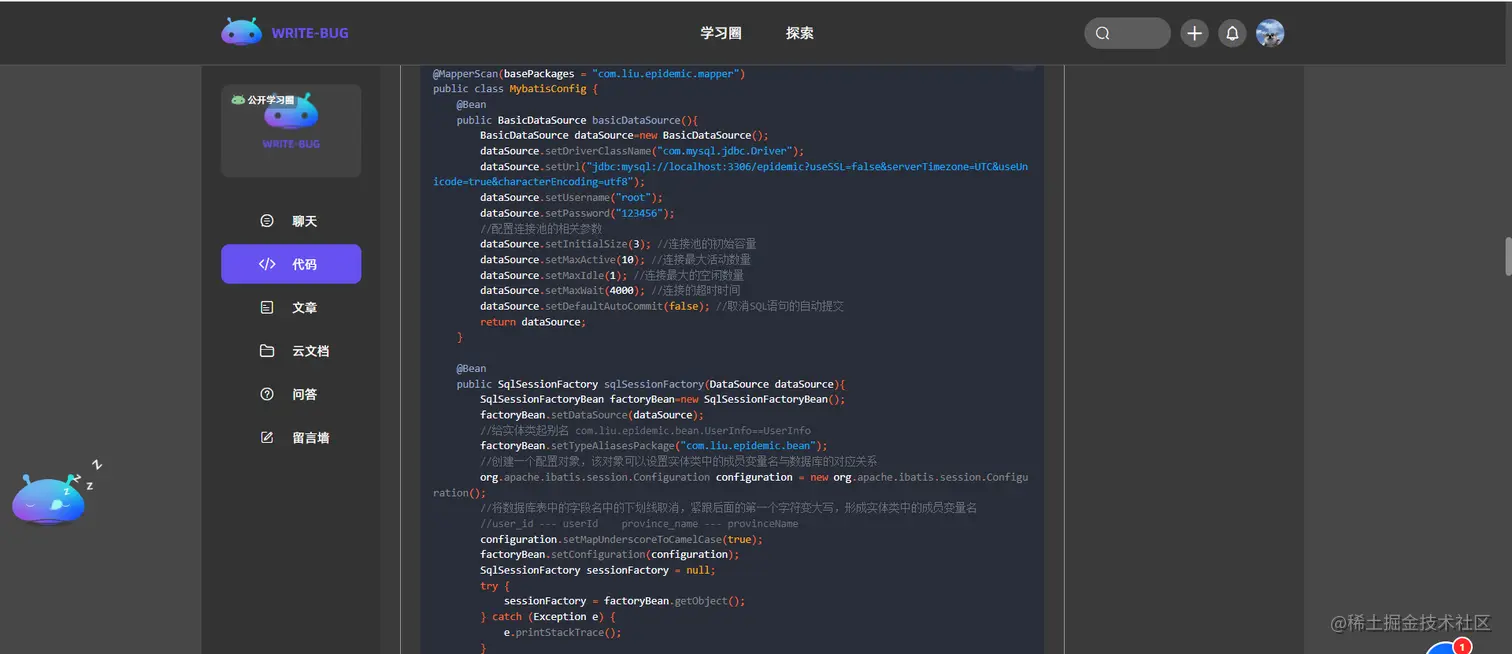This screenshot has height=654, width=1512.
Task: Click the "return dataSource;" line
Action: [533, 322]
